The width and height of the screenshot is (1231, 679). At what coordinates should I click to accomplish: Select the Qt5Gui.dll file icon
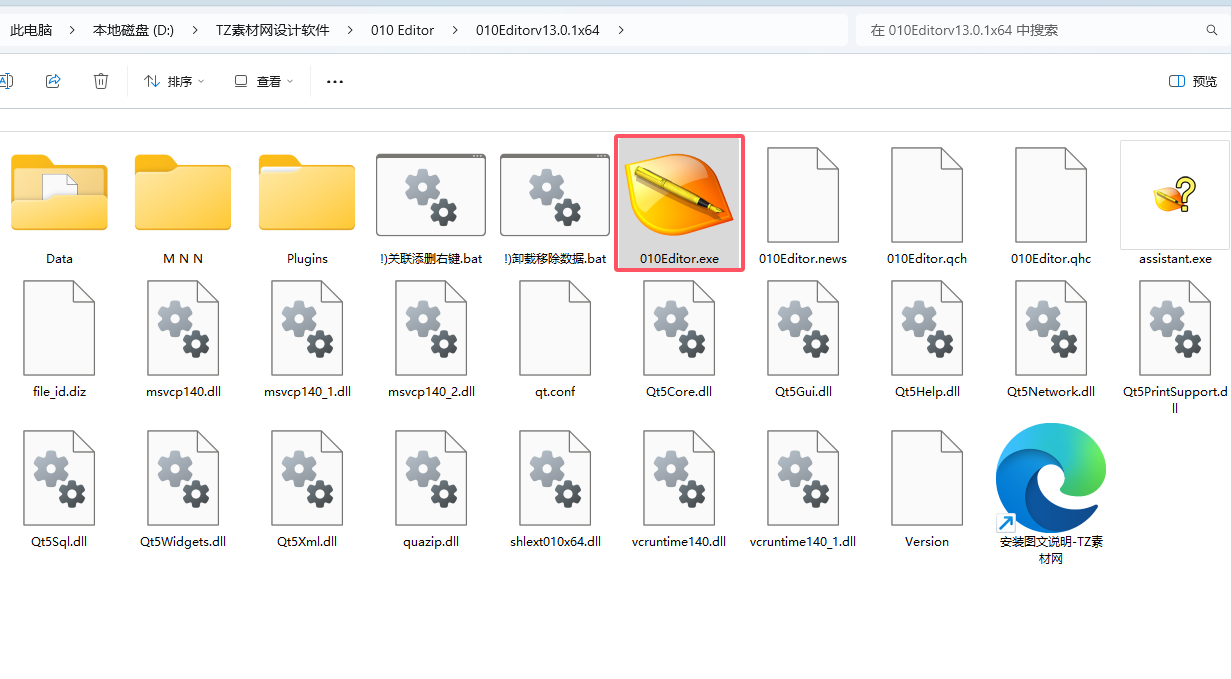point(803,327)
